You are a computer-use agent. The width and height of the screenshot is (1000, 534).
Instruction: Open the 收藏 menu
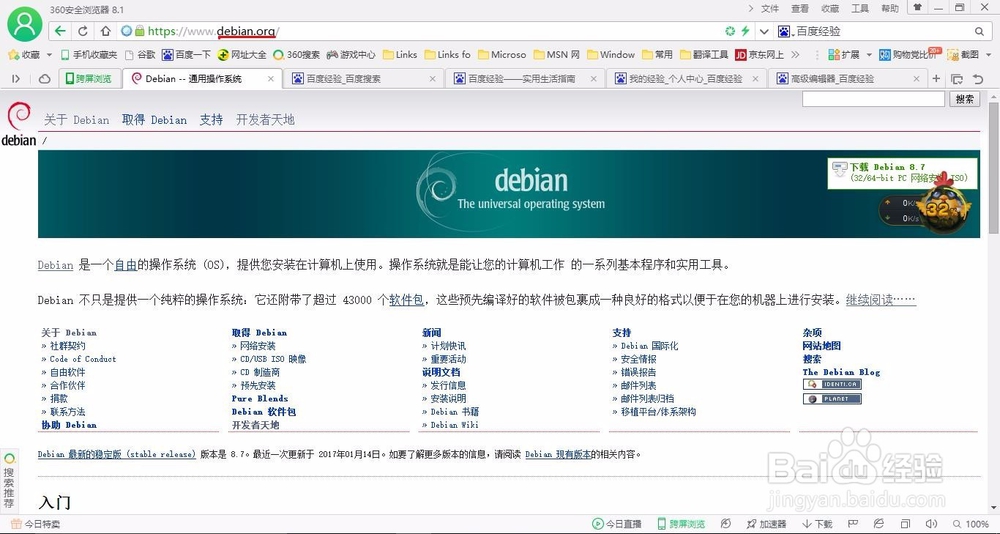pos(830,8)
